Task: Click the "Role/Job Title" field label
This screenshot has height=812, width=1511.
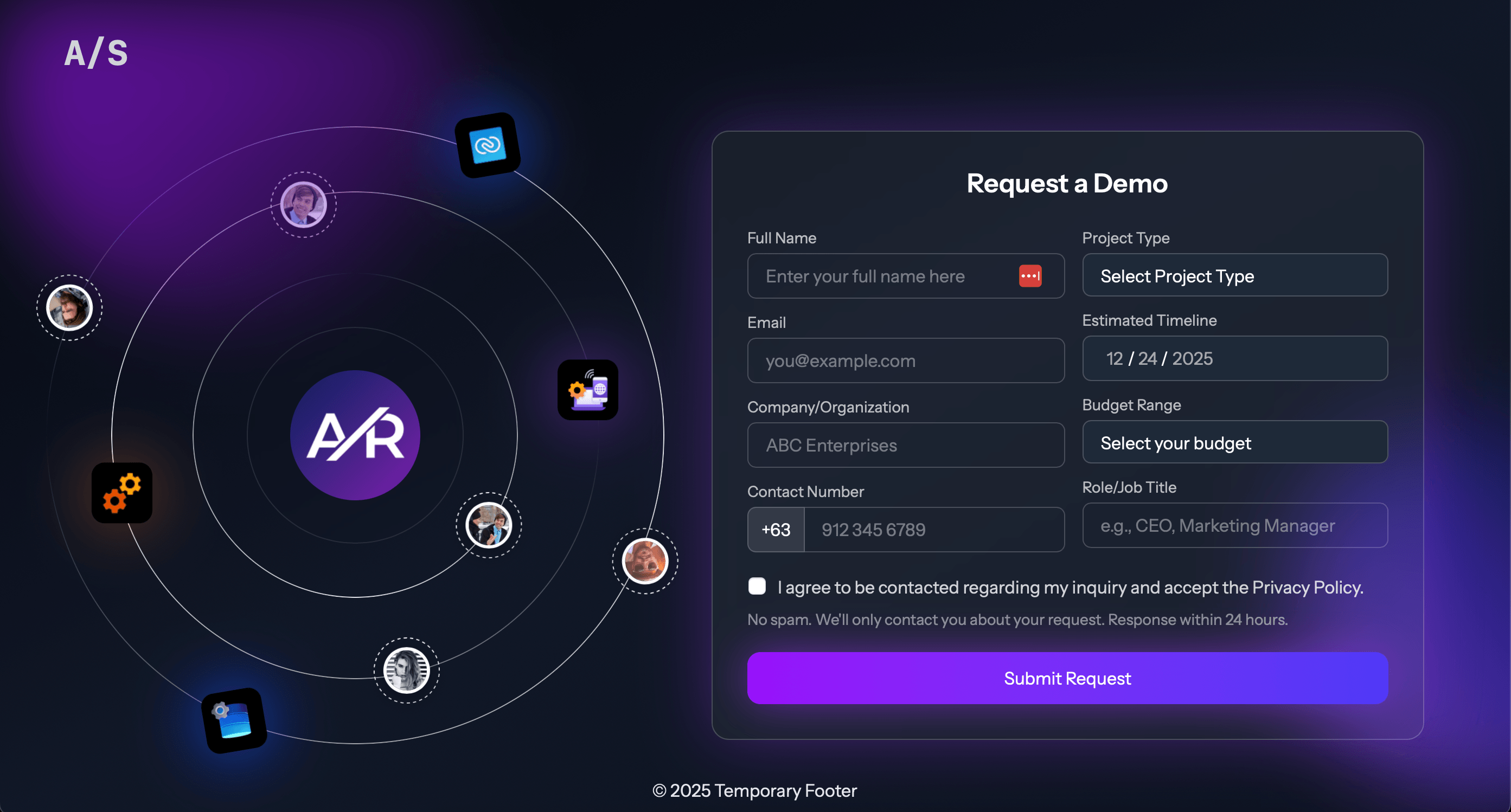Action: (1129, 487)
